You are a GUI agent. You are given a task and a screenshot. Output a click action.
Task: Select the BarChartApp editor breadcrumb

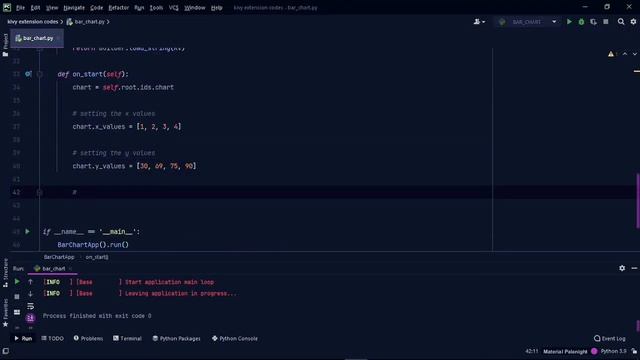click(x=59, y=257)
